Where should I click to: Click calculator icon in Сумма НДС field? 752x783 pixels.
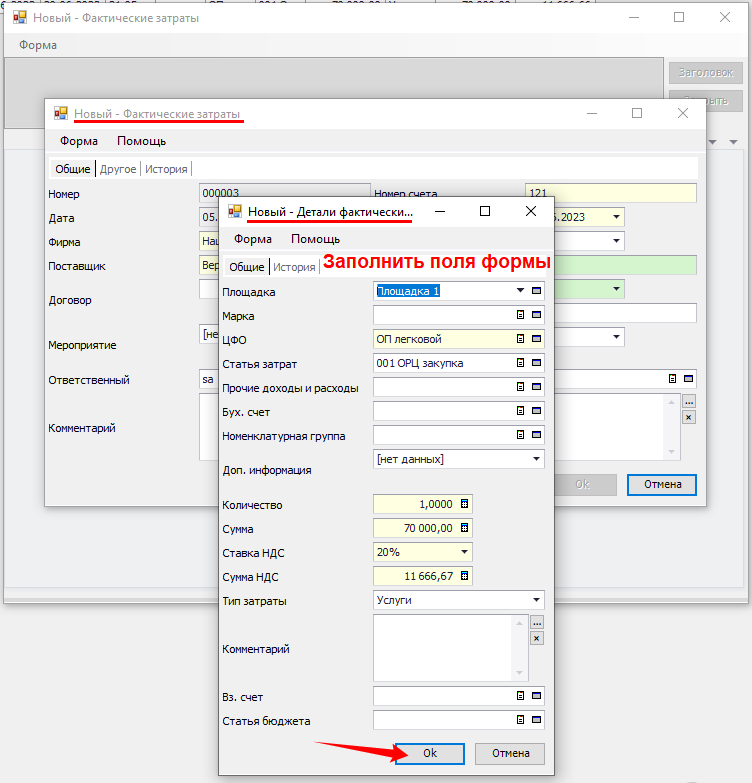[464, 576]
